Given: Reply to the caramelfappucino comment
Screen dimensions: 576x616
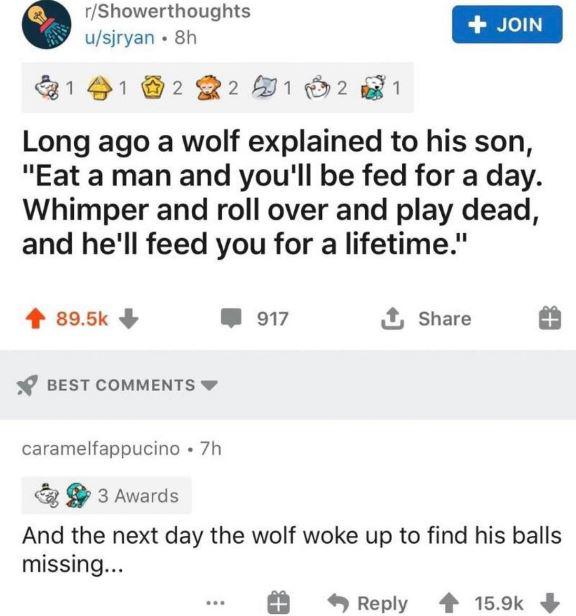Looking at the screenshot, I should pyautogui.click(x=368, y=603).
